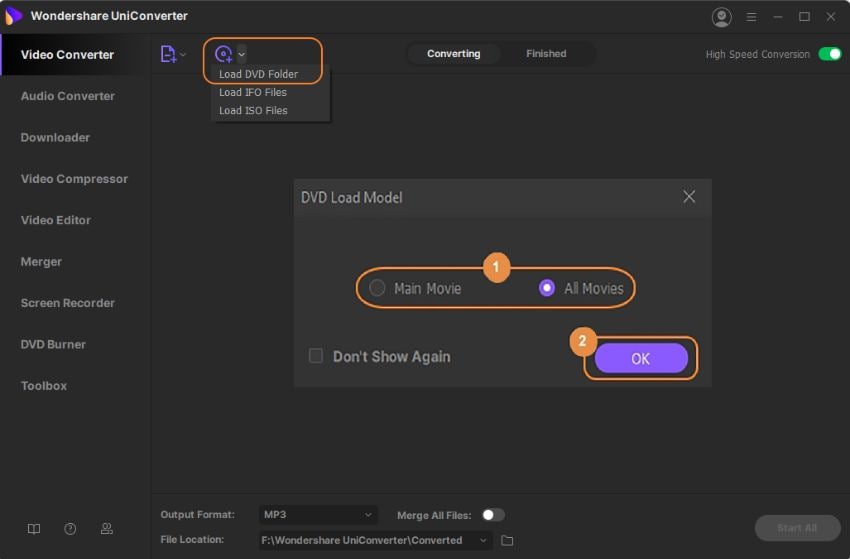Image resolution: width=850 pixels, height=559 pixels.
Task: Select Load ISO Files menu entry
Action: [253, 111]
